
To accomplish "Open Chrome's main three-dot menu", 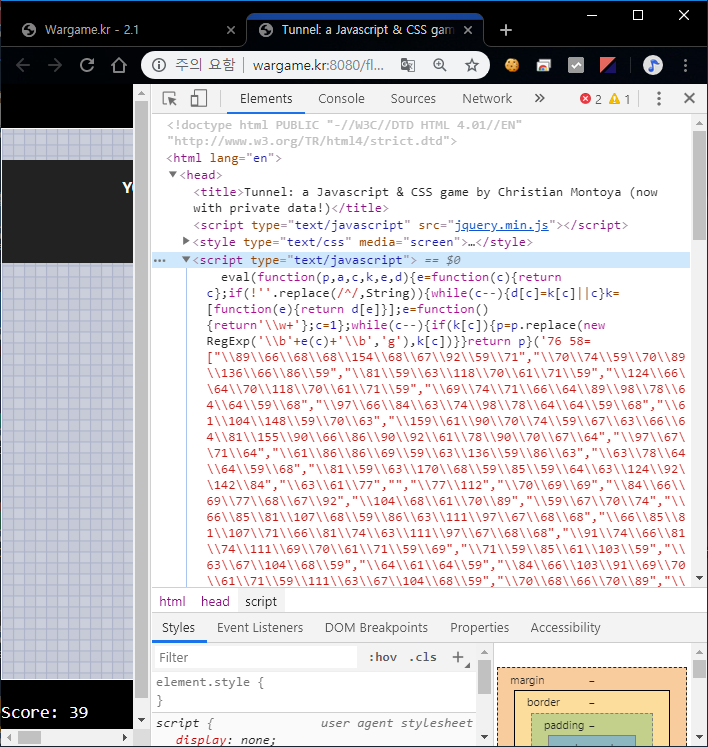I will (685, 65).
